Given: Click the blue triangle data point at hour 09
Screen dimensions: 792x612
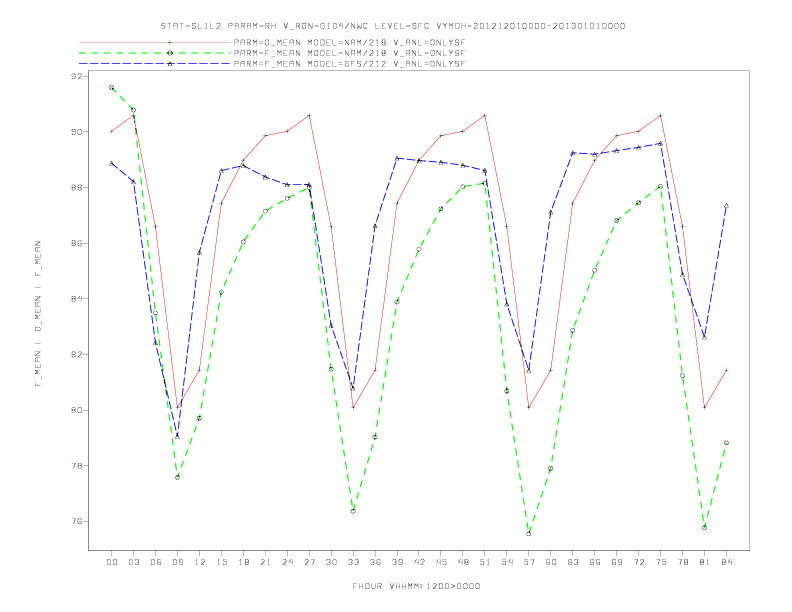Looking at the screenshot, I should (177, 436).
